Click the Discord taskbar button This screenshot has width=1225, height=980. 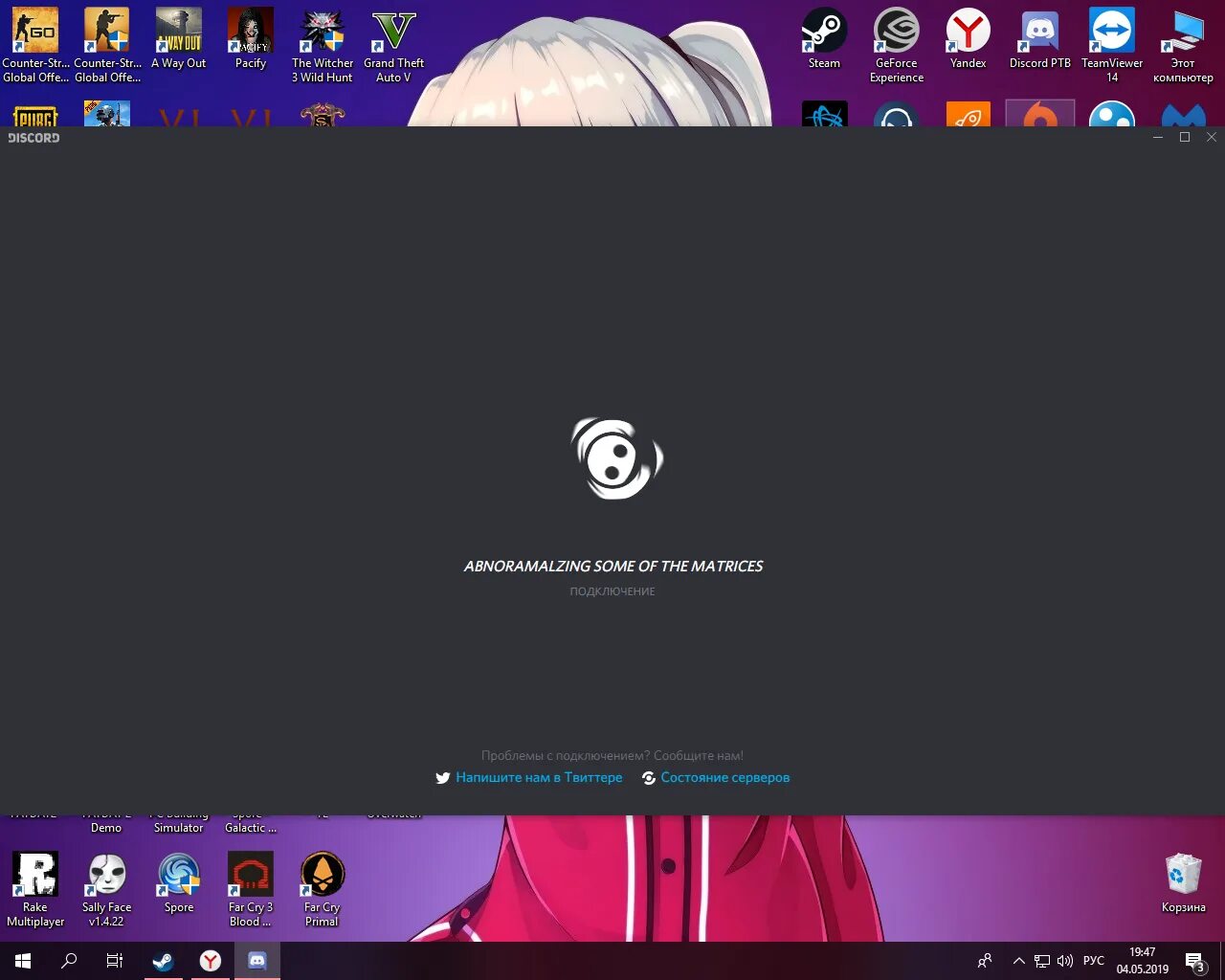pyautogui.click(x=257, y=961)
